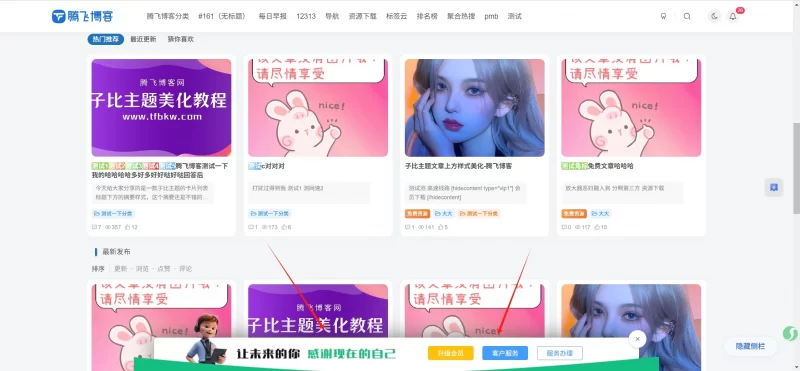
Task: Open the rabbit thumbnail of 免费文章哈哈哈 card
Action: [631, 108]
